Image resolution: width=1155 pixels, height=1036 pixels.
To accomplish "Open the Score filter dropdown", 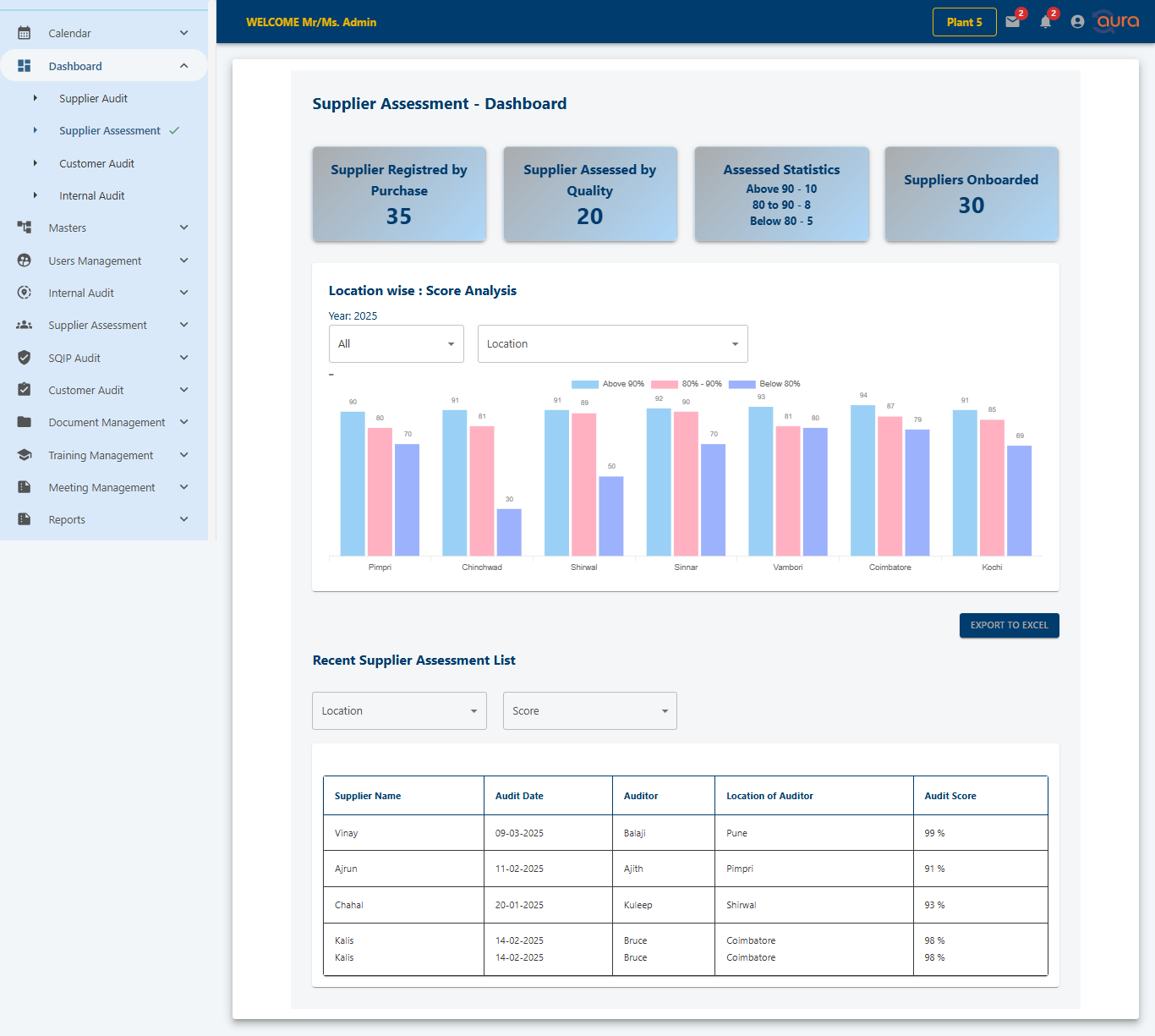I will [x=590, y=711].
